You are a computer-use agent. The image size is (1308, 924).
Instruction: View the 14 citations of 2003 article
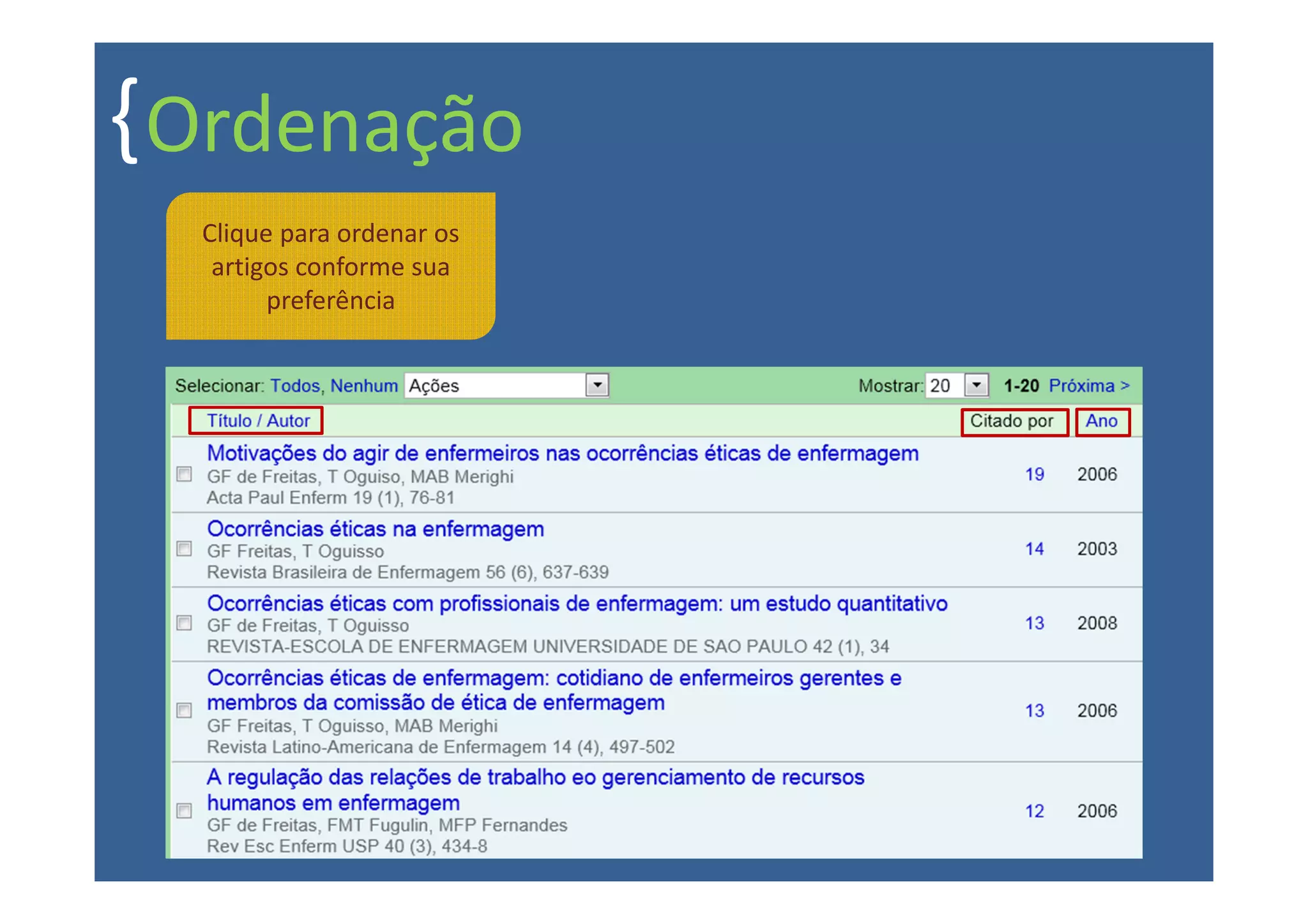click(x=1035, y=549)
